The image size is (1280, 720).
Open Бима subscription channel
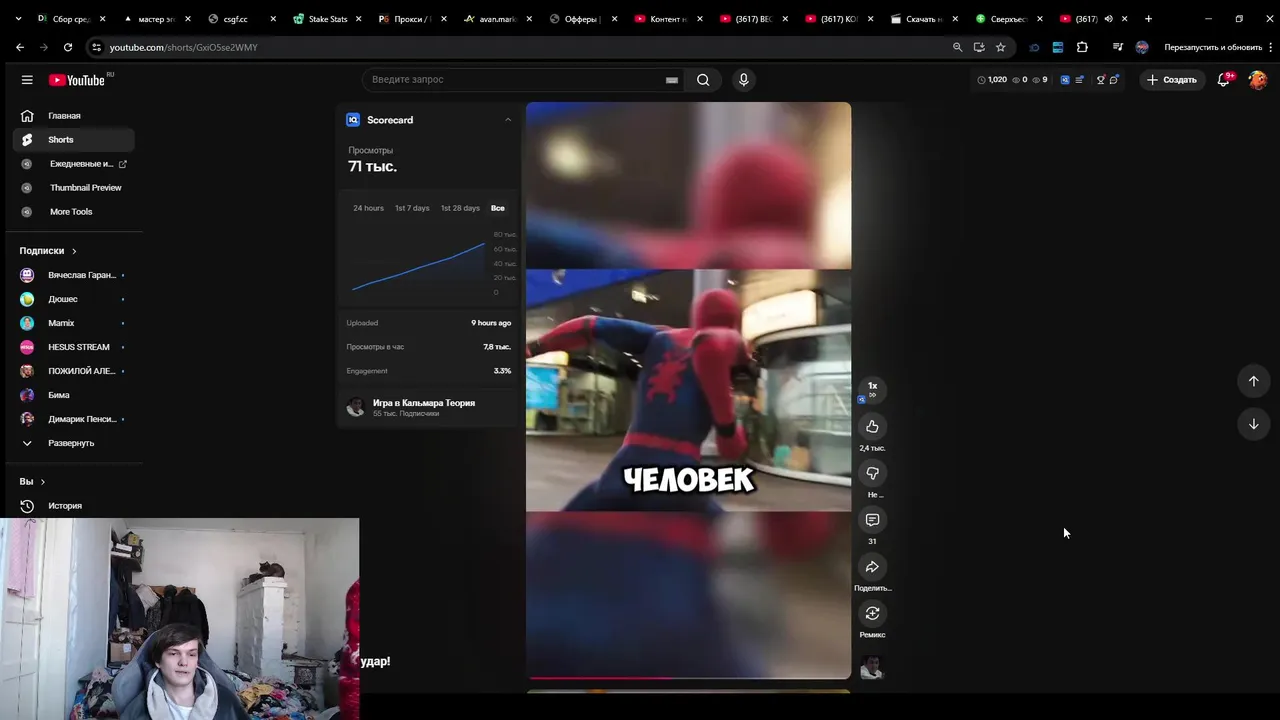click(x=74, y=395)
